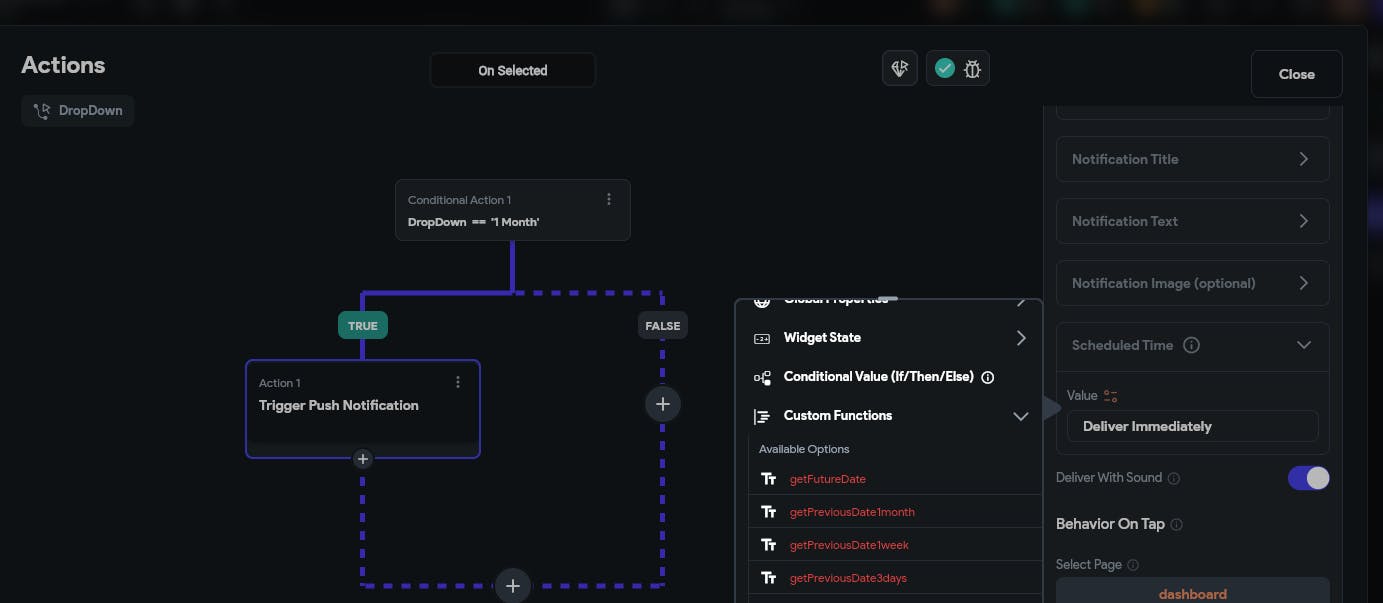Select getFutureDate custom function
1383x603 pixels.
tap(827, 479)
